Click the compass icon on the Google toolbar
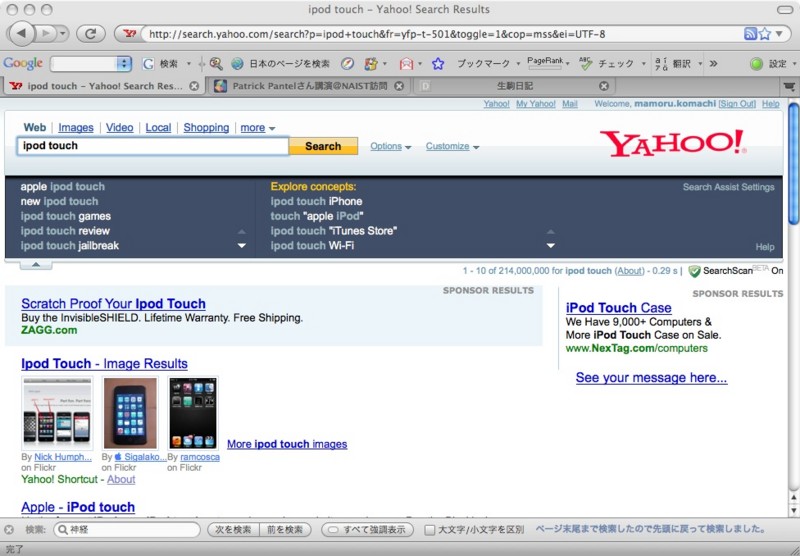This screenshot has width=800, height=556. click(x=347, y=63)
